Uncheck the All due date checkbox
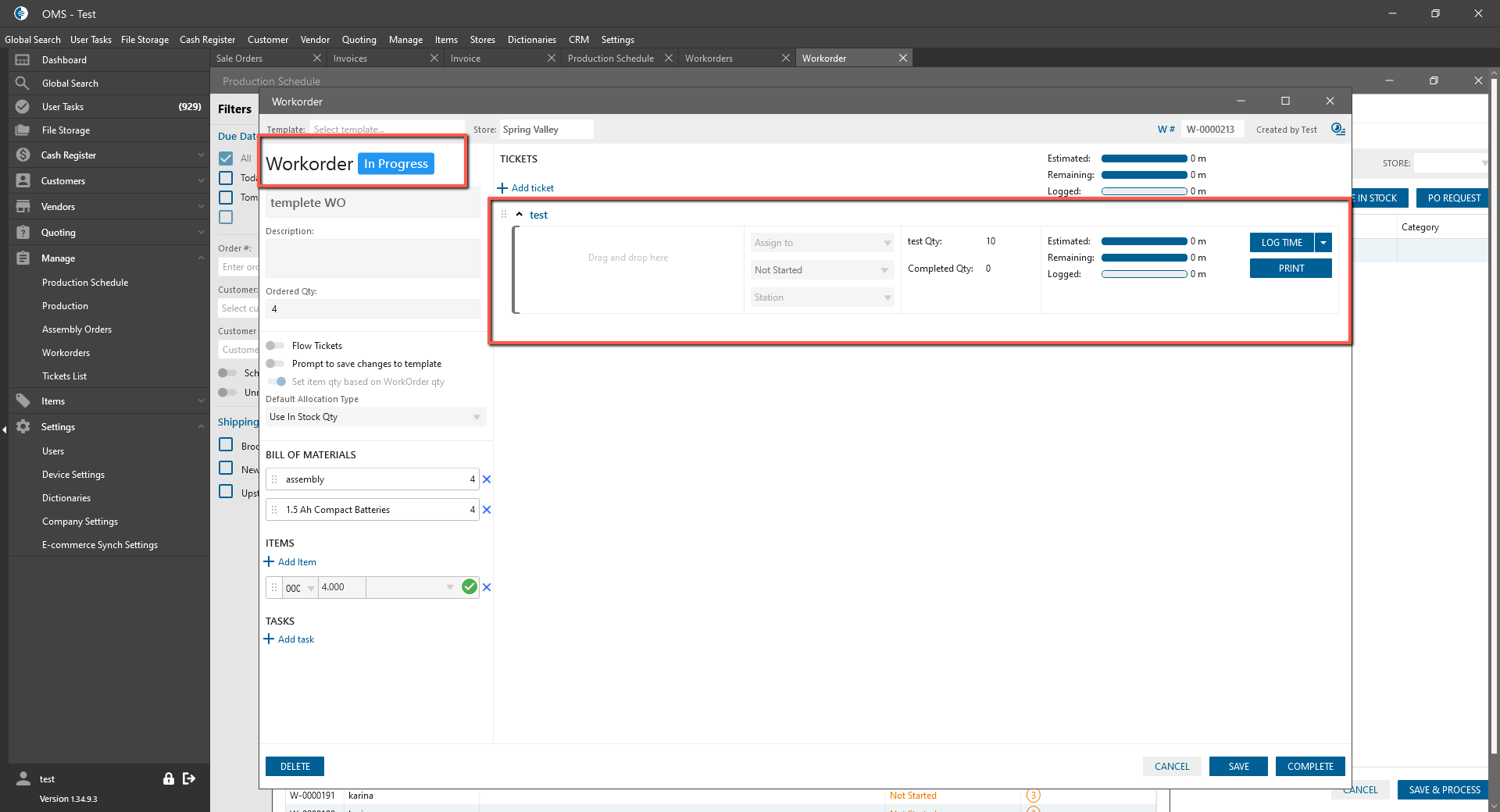This screenshot has width=1500, height=812. pyautogui.click(x=226, y=158)
